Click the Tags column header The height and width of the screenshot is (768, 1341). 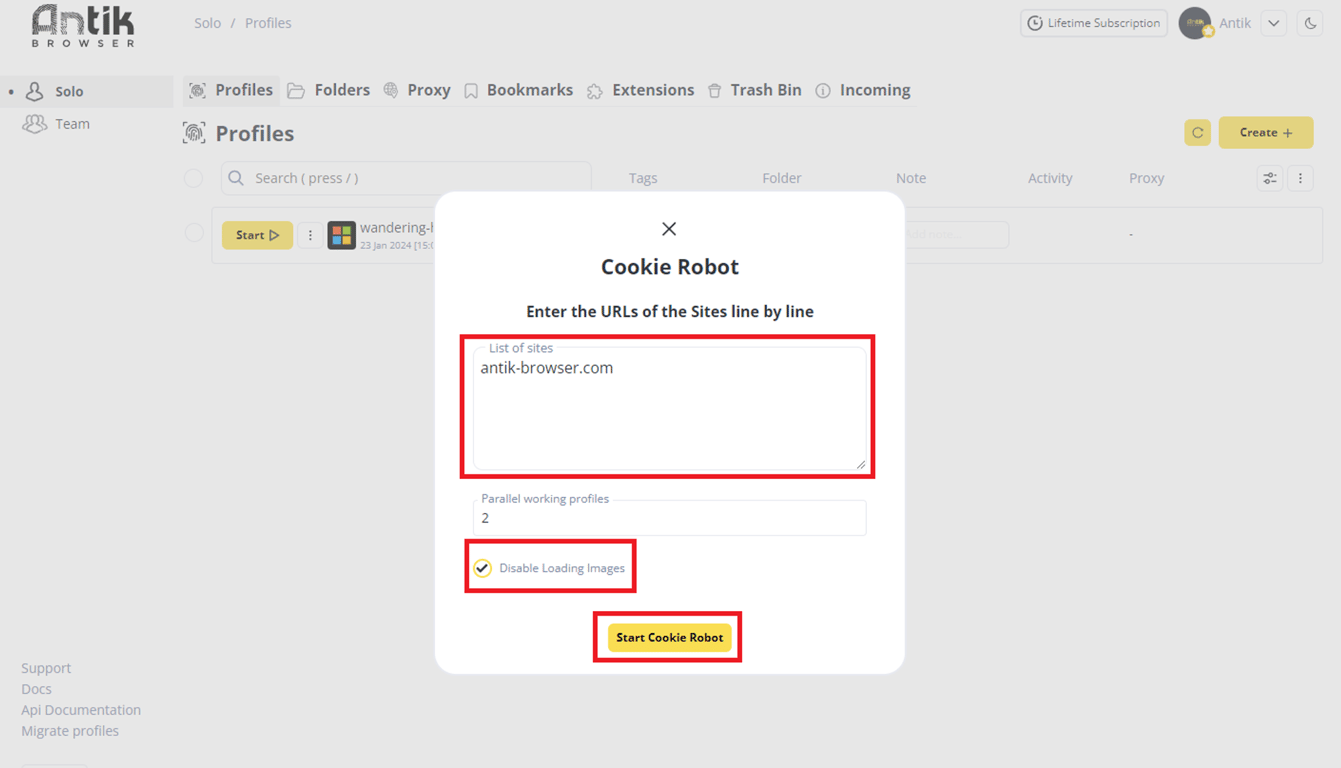[x=643, y=178]
